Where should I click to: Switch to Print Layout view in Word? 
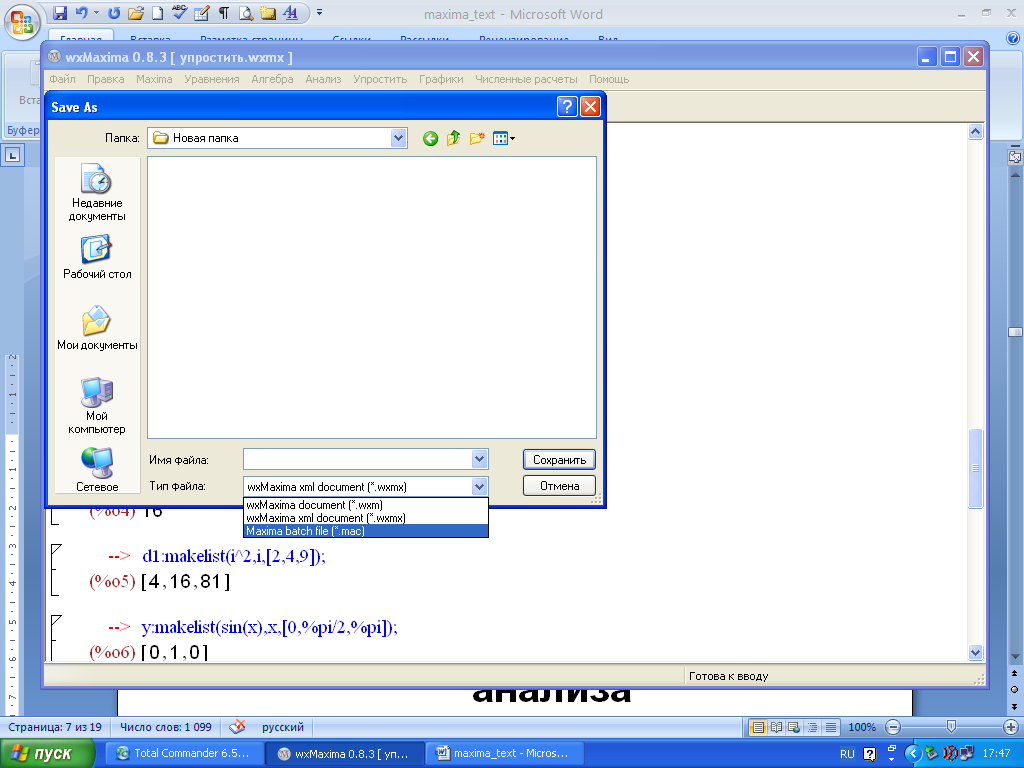point(758,727)
